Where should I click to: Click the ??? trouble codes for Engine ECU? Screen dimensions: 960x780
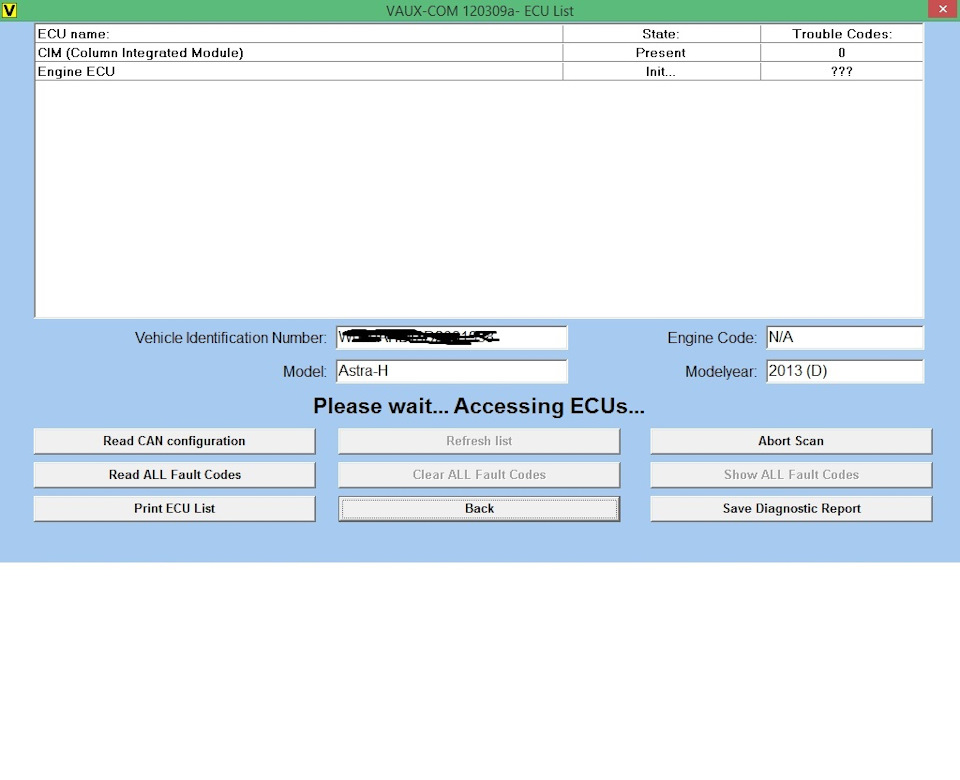click(x=842, y=72)
